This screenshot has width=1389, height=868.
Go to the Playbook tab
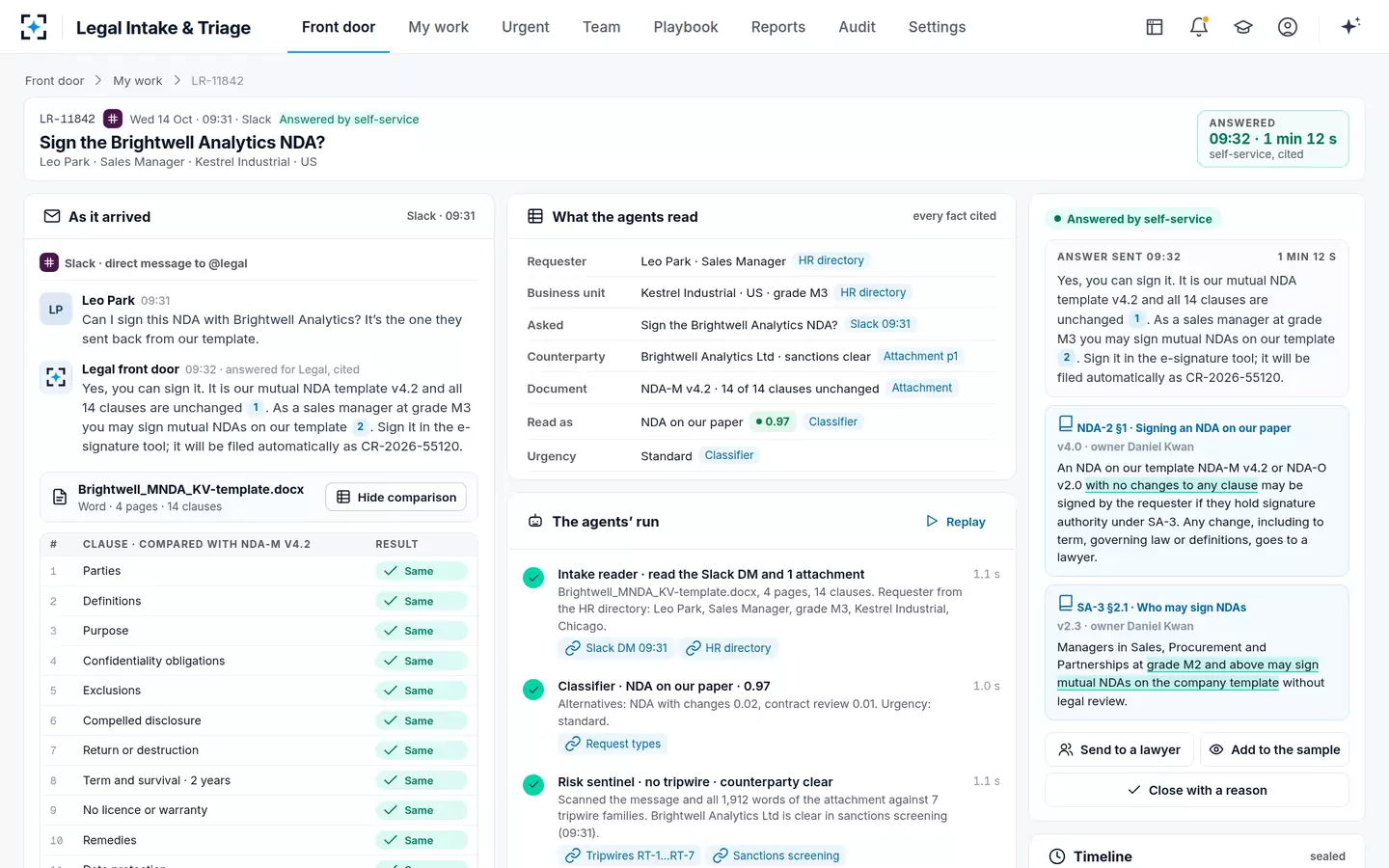[686, 27]
